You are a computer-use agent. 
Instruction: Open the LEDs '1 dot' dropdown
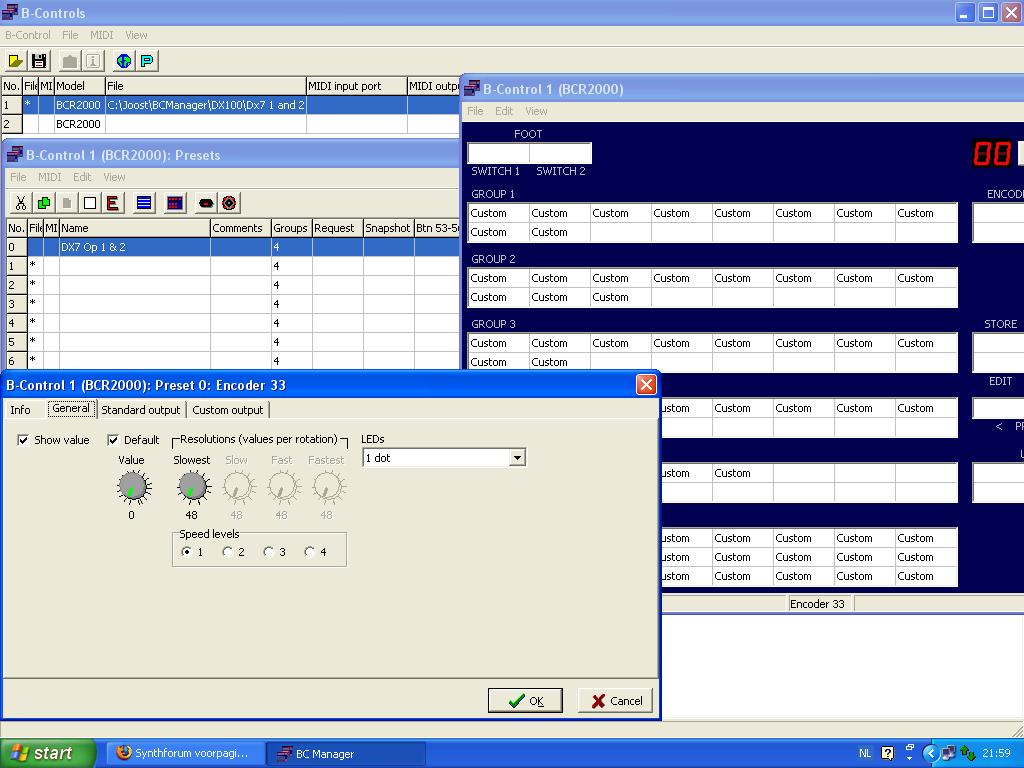pyautogui.click(x=517, y=458)
